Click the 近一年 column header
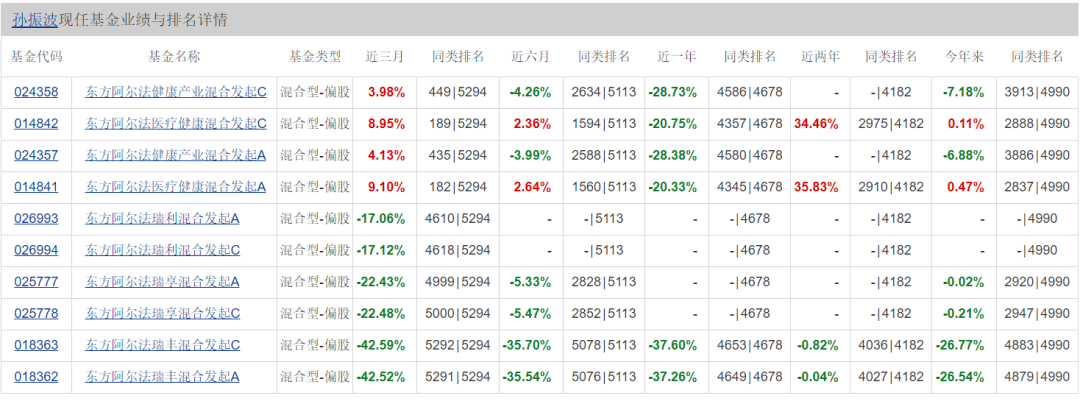This screenshot has width=1080, height=404. 676,56
